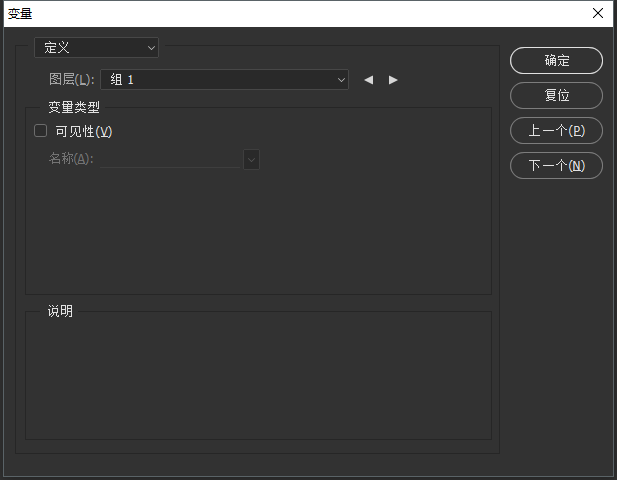The width and height of the screenshot is (617, 480).
Task: Click the 名称(A) name input field
Action: pyautogui.click(x=170, y=159)
